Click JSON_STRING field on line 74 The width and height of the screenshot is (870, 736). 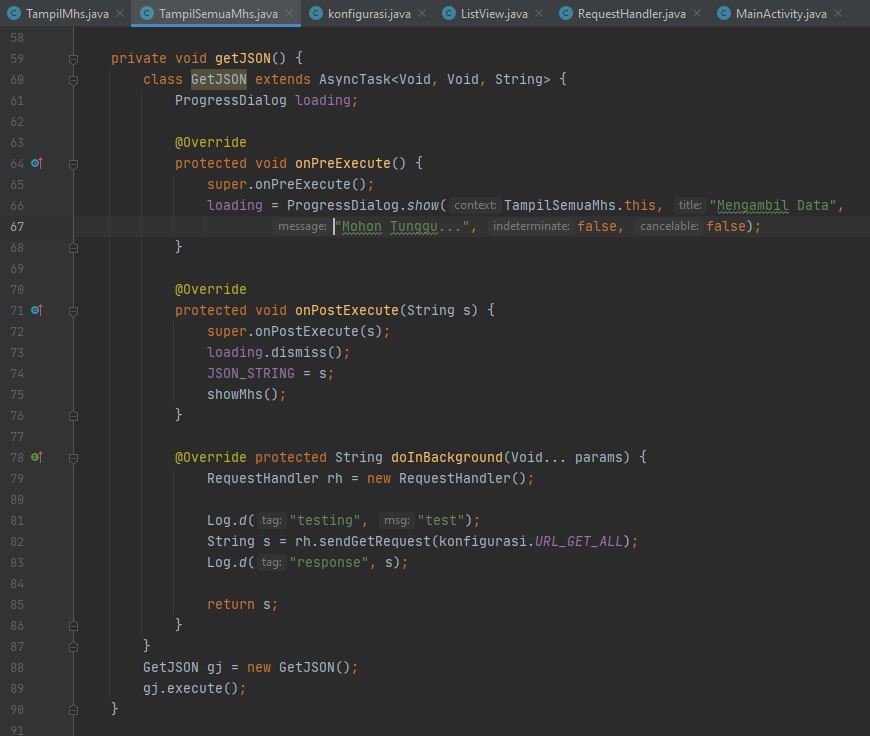(251, 374)
